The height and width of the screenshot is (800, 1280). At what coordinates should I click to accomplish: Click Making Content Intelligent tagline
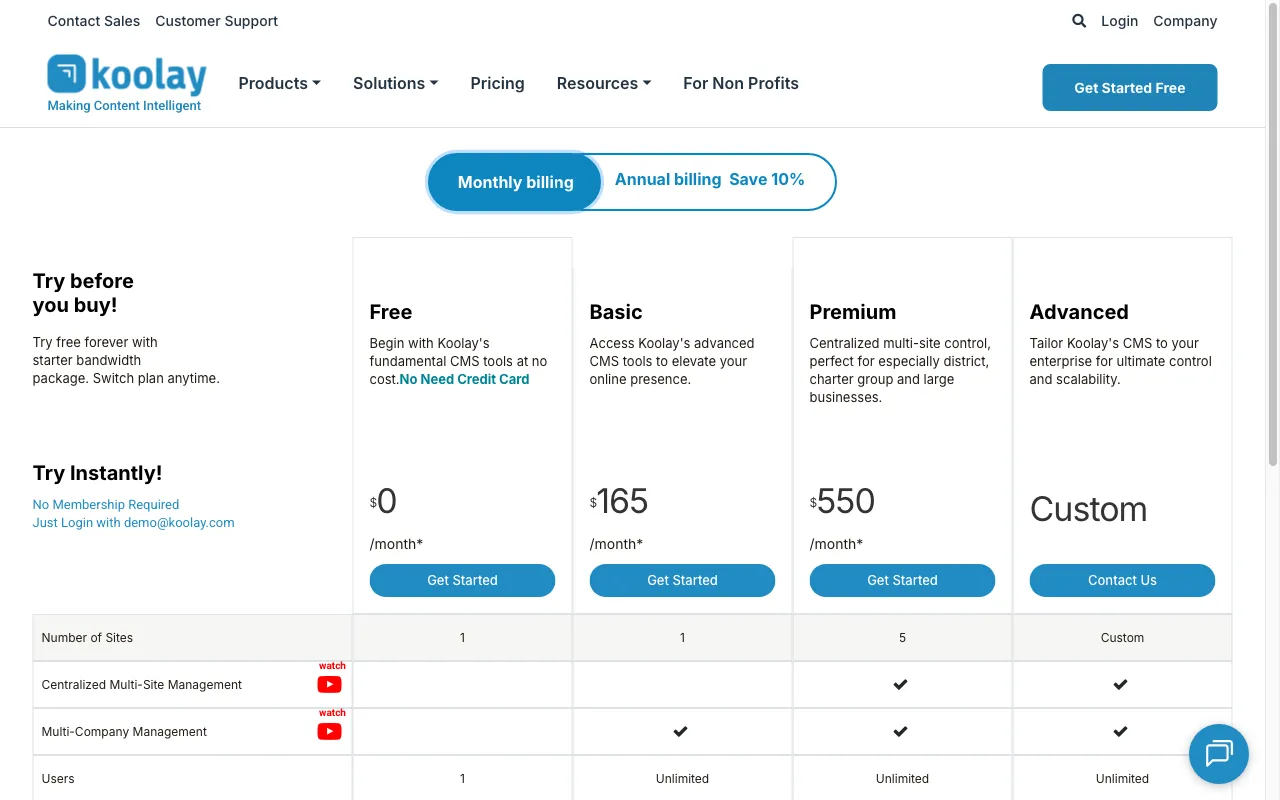(x=124, y=105)
